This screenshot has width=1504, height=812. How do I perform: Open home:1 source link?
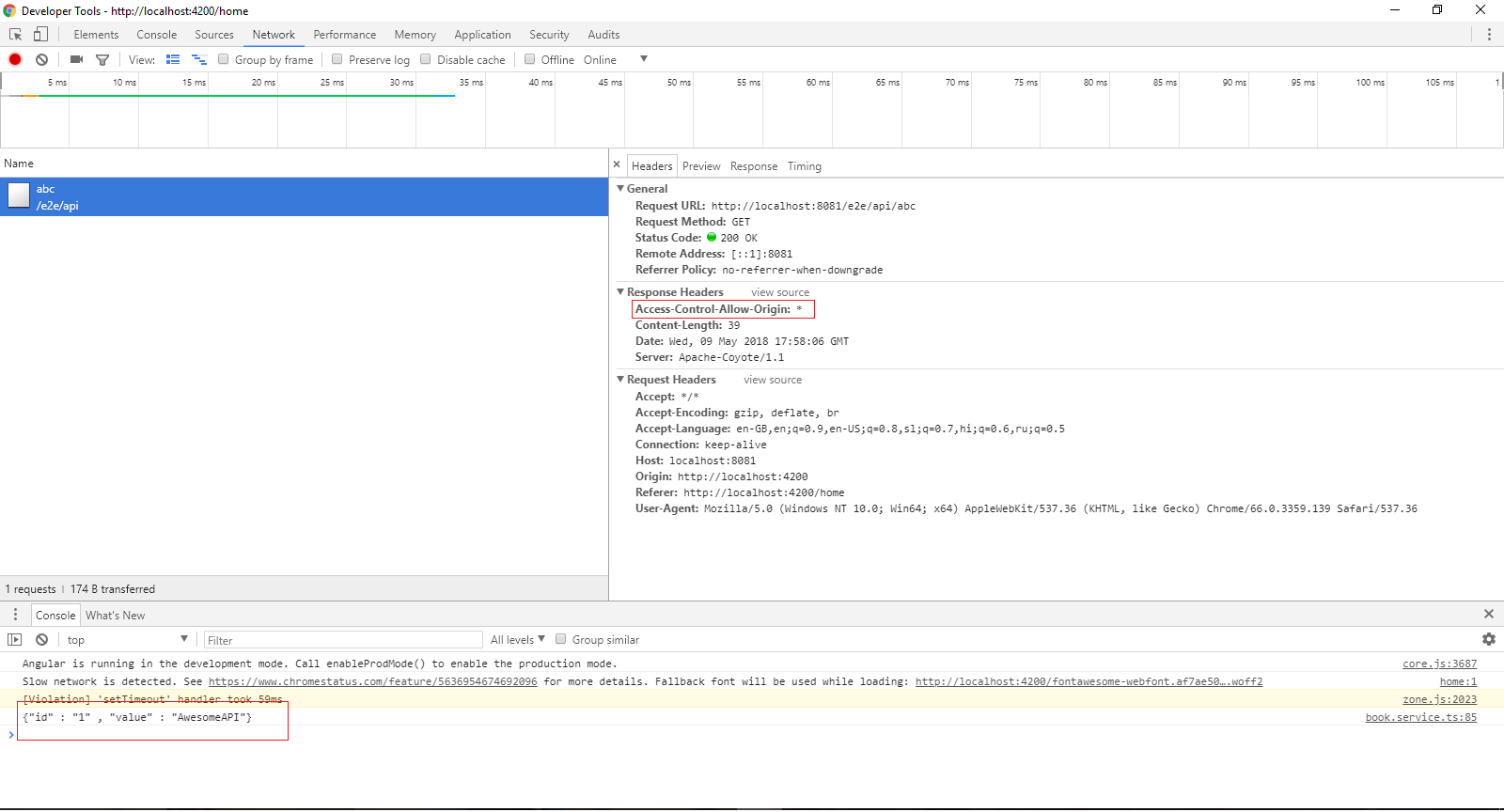(1458, 681)
